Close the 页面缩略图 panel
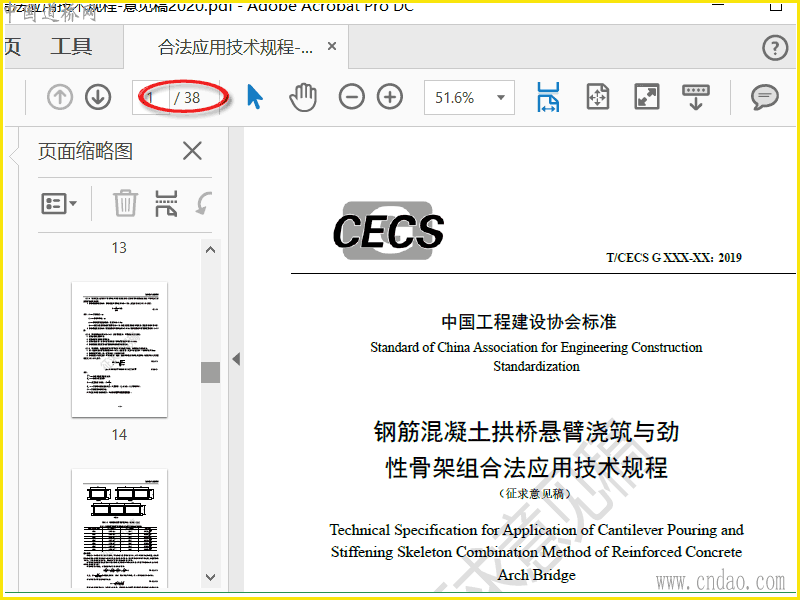 point(192,151)
